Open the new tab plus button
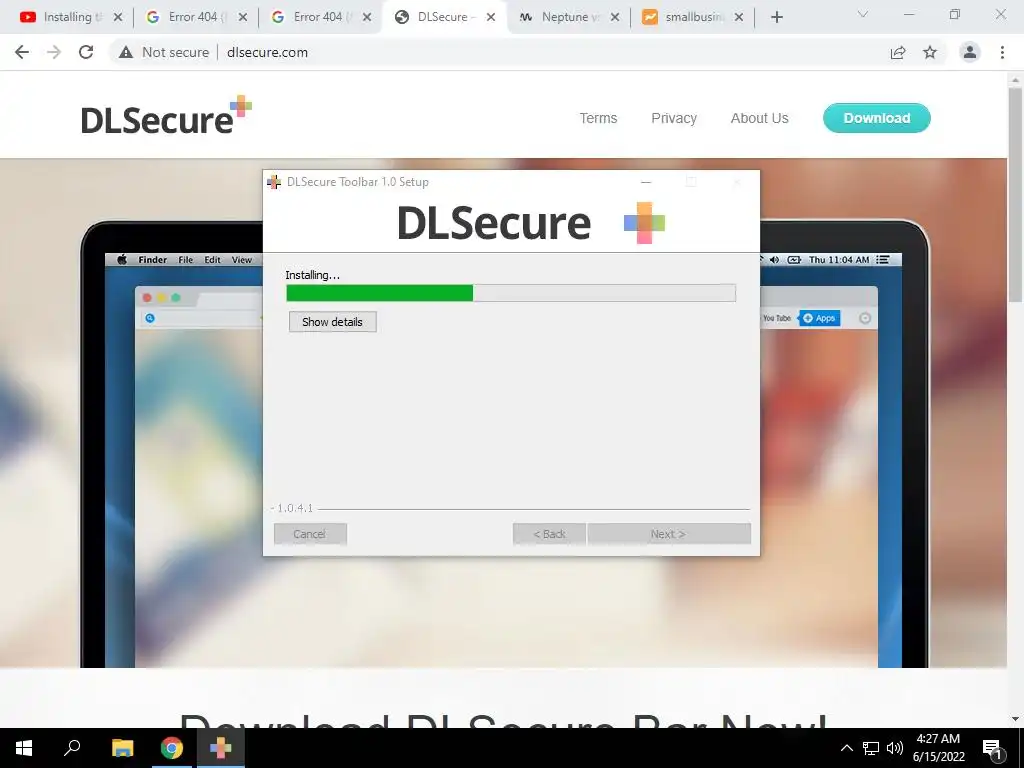Image resolution: width=1024 pixels, height=768 pixels. click(776, 17)
